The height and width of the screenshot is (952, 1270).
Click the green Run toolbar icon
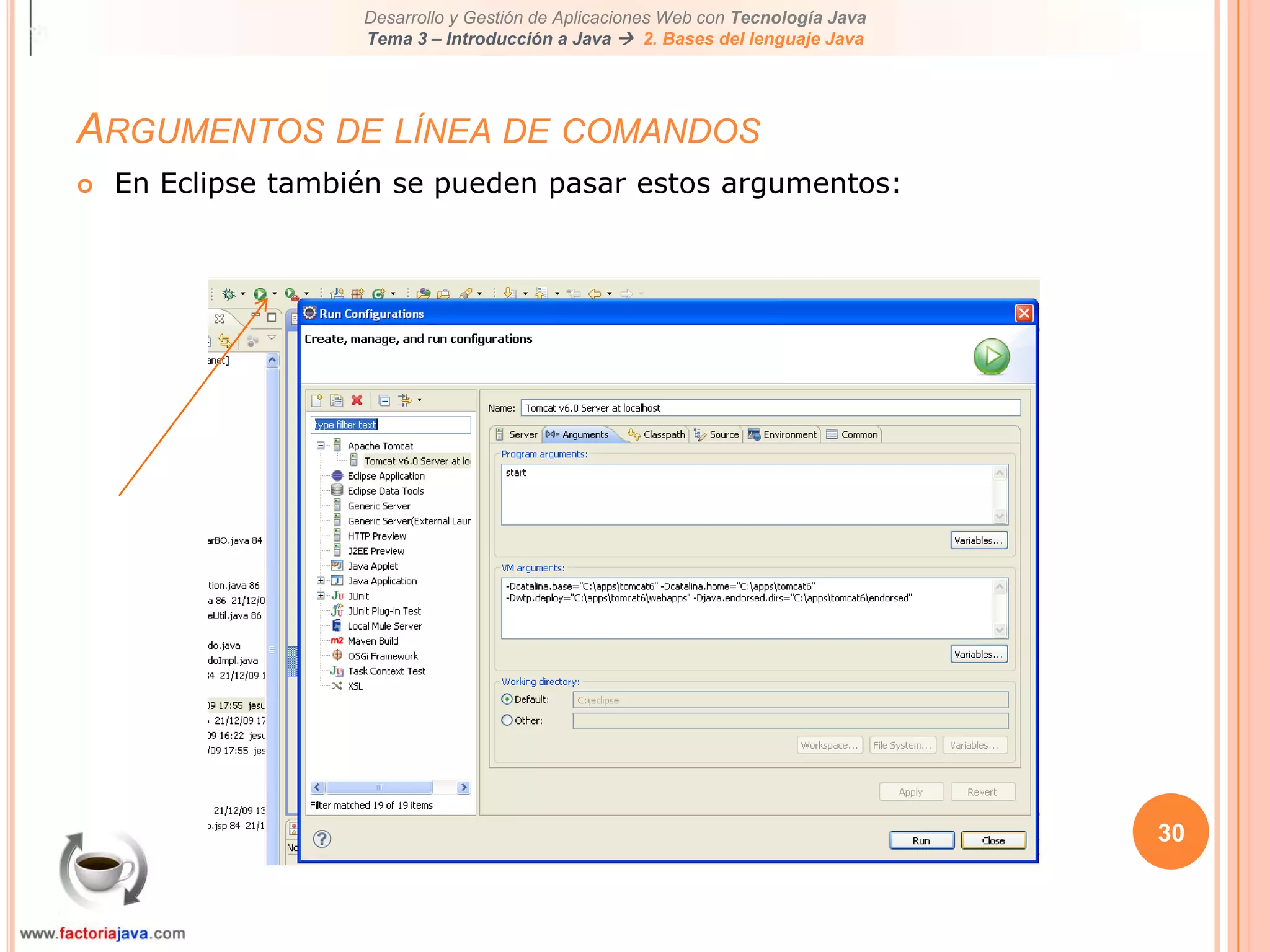(260, 294)
